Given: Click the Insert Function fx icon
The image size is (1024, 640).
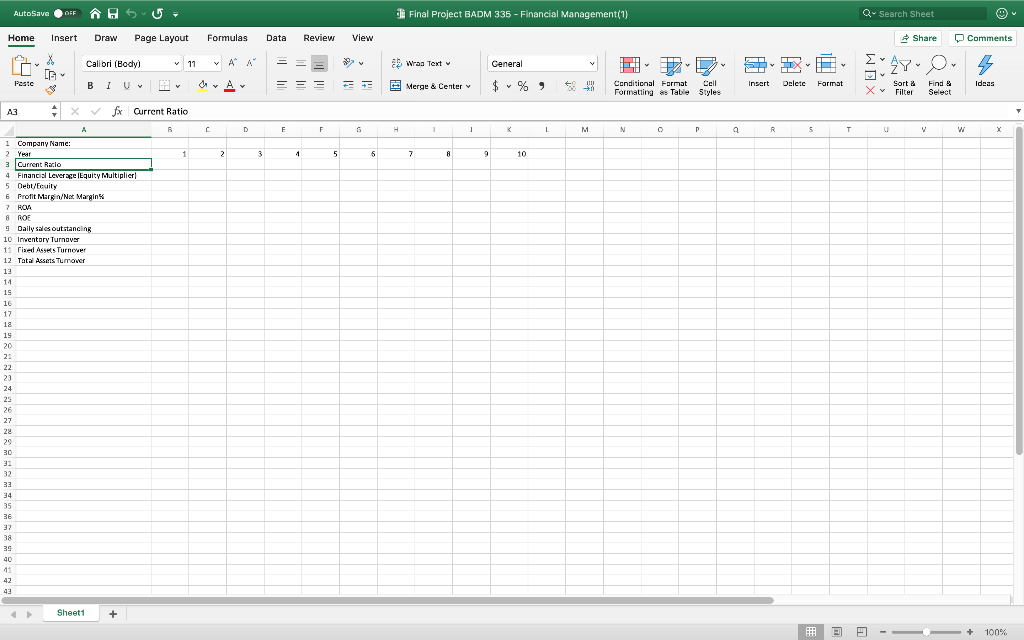Looking at the screenshot, I should pos(117,111).
